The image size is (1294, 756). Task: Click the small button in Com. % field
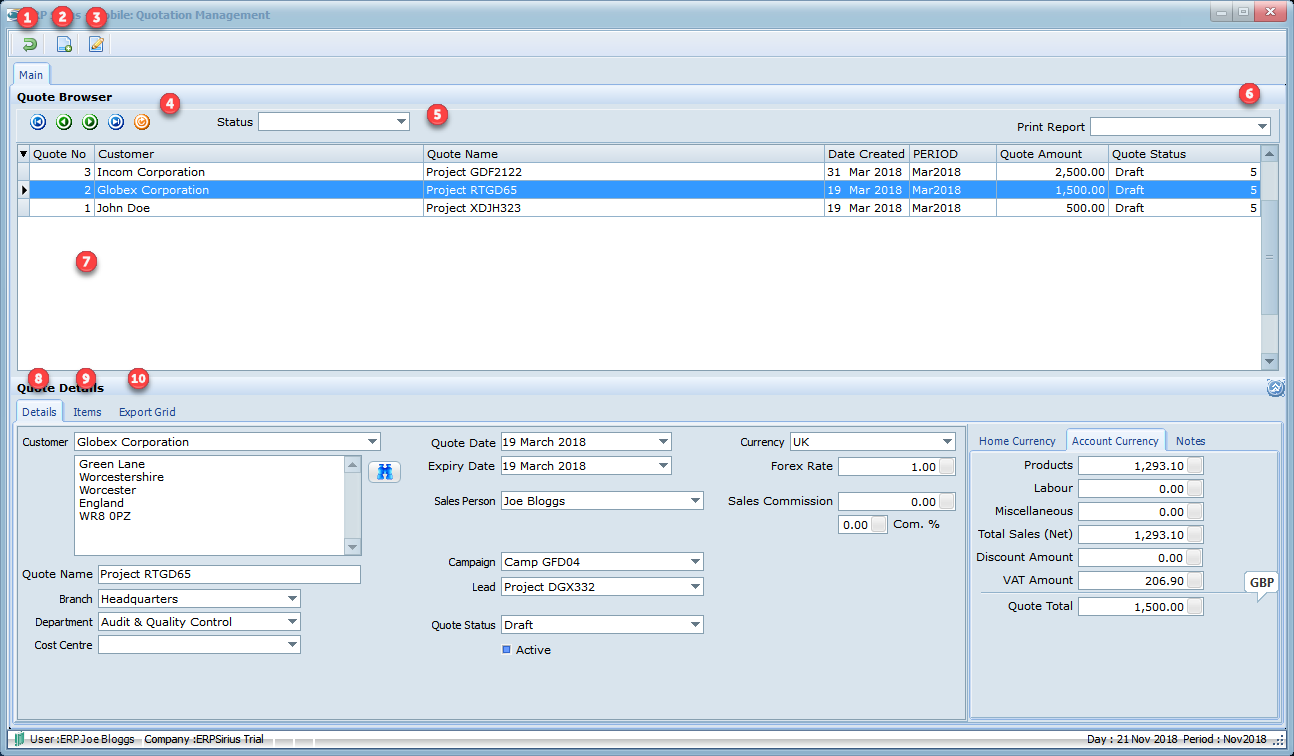879,524
